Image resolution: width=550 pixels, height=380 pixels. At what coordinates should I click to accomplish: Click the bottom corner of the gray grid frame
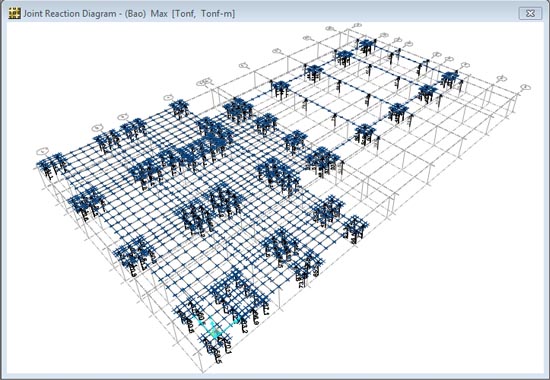[203, 371]
